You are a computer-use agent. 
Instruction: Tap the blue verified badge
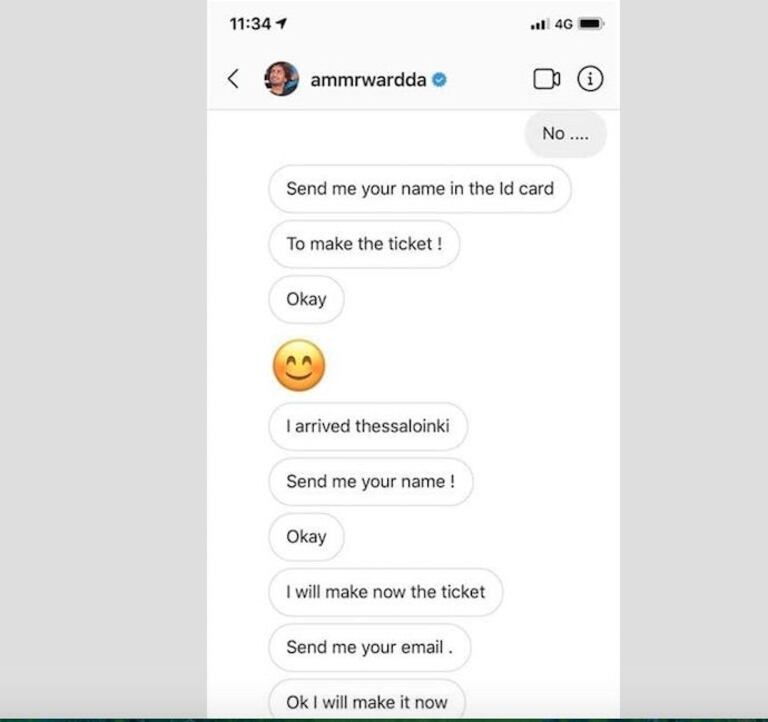[x=439, y=80]
